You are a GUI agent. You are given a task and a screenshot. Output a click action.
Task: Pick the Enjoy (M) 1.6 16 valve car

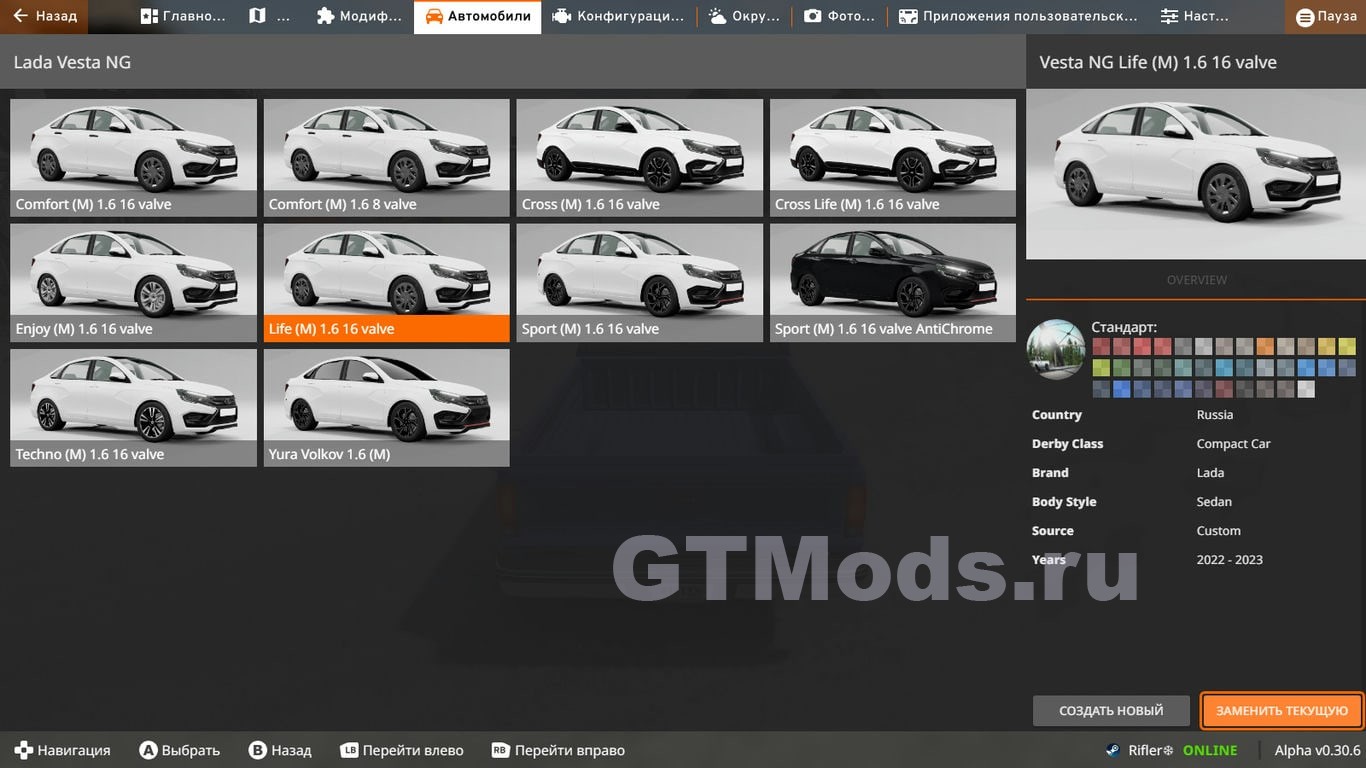[x=133, y=282]
